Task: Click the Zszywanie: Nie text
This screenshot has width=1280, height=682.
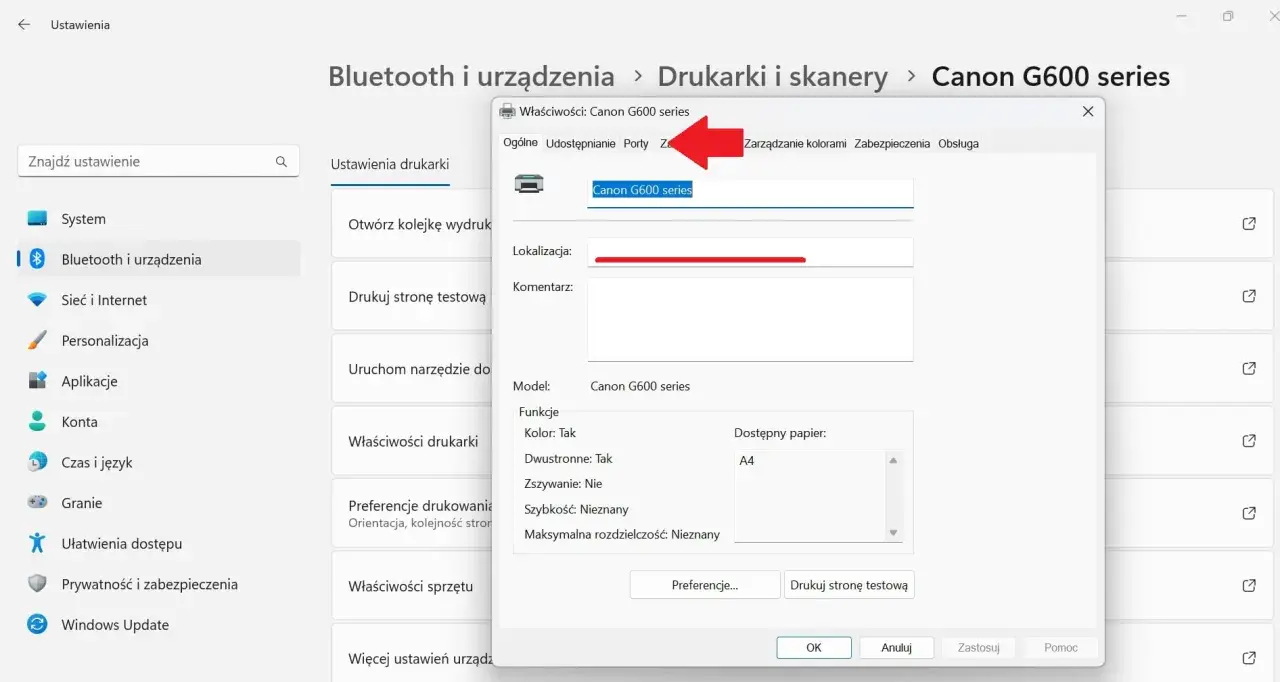Action: 563,484
